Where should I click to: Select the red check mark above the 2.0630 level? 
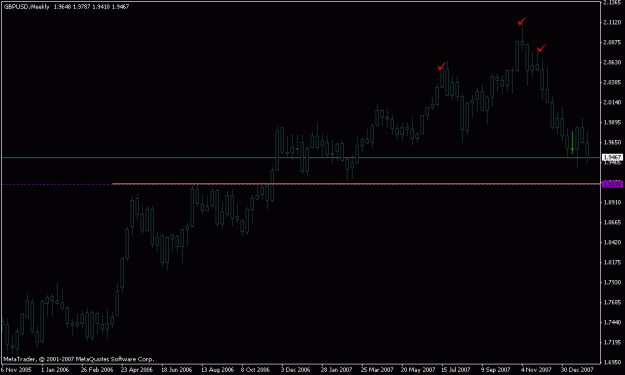click(541, 48)
